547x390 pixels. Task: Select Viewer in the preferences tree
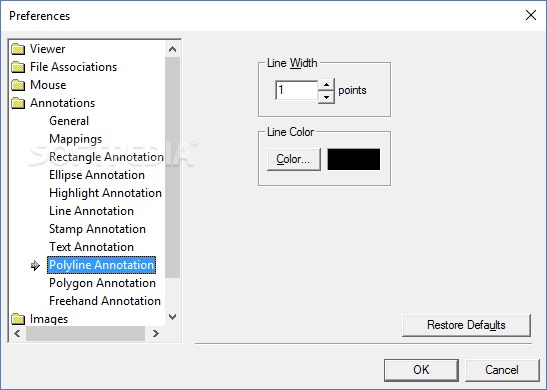point(47,49)
